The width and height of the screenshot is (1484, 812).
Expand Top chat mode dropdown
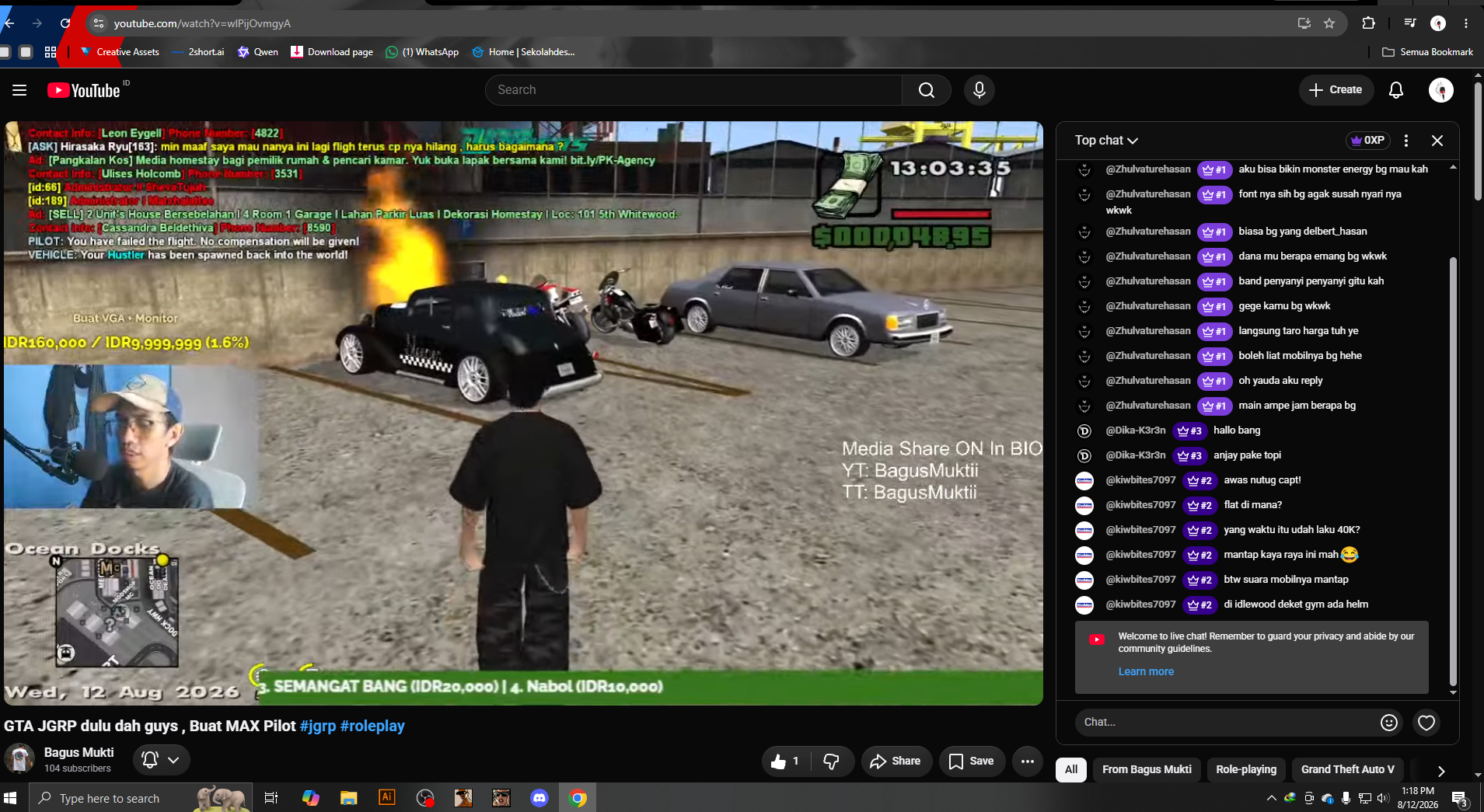(x=1106, y=141)
